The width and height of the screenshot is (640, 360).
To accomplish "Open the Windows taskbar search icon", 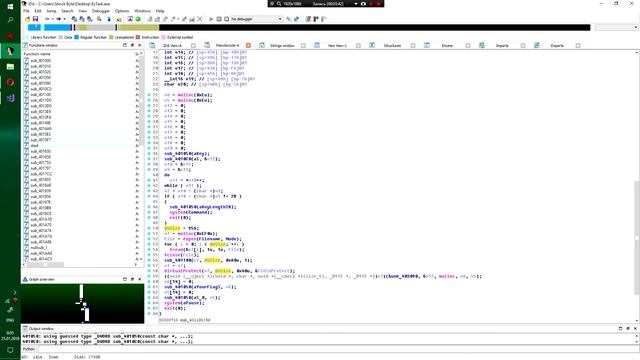I will (10, 20).
